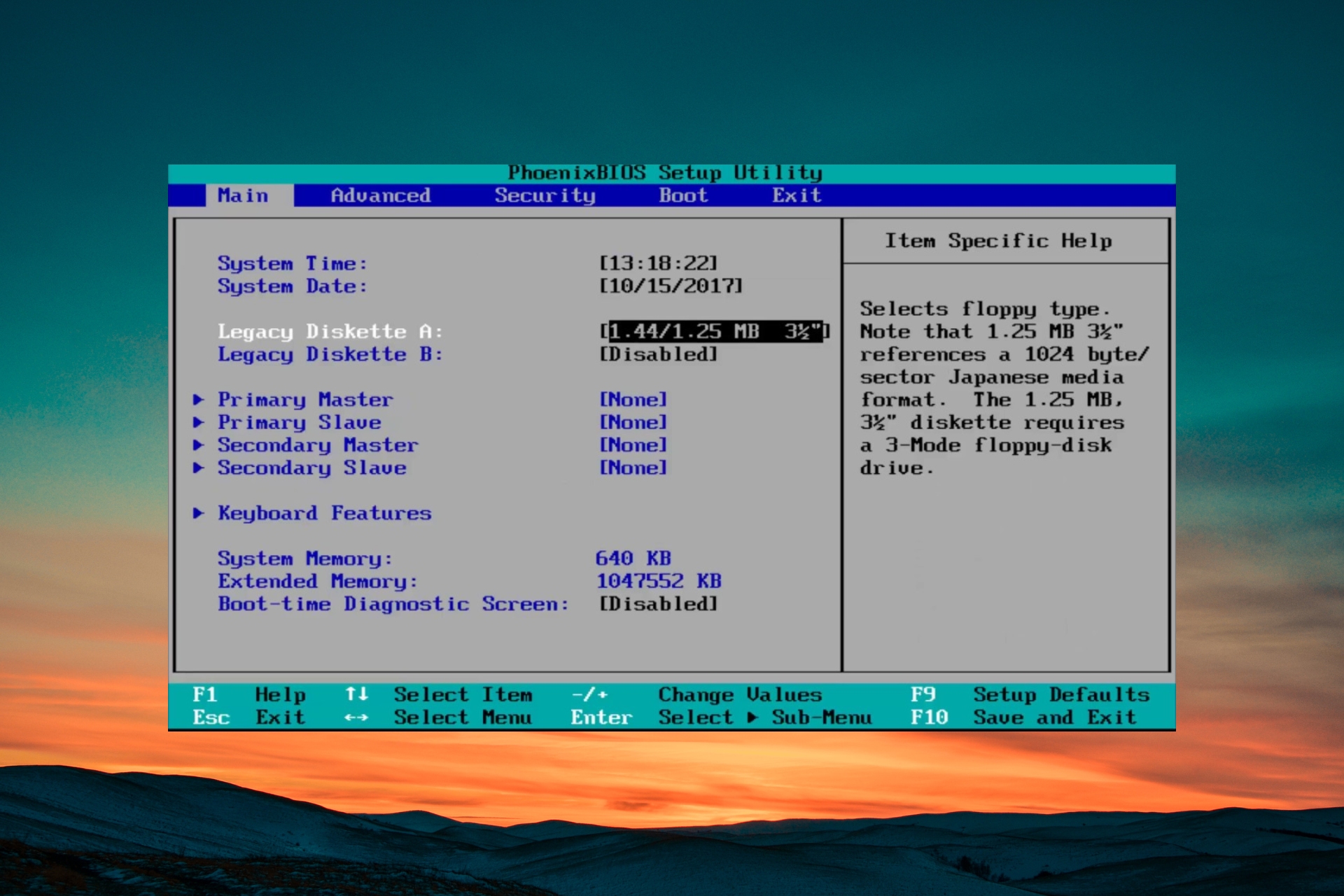Click the floppy type help description text

pyautogui.click(x=1004, y=388)
